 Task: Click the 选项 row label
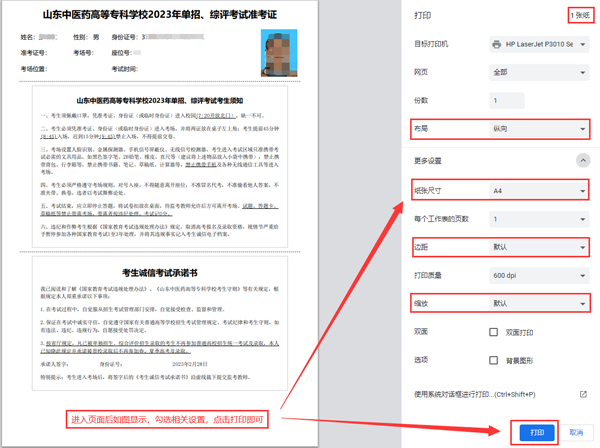pyautogui.click(x=421, y=360)
